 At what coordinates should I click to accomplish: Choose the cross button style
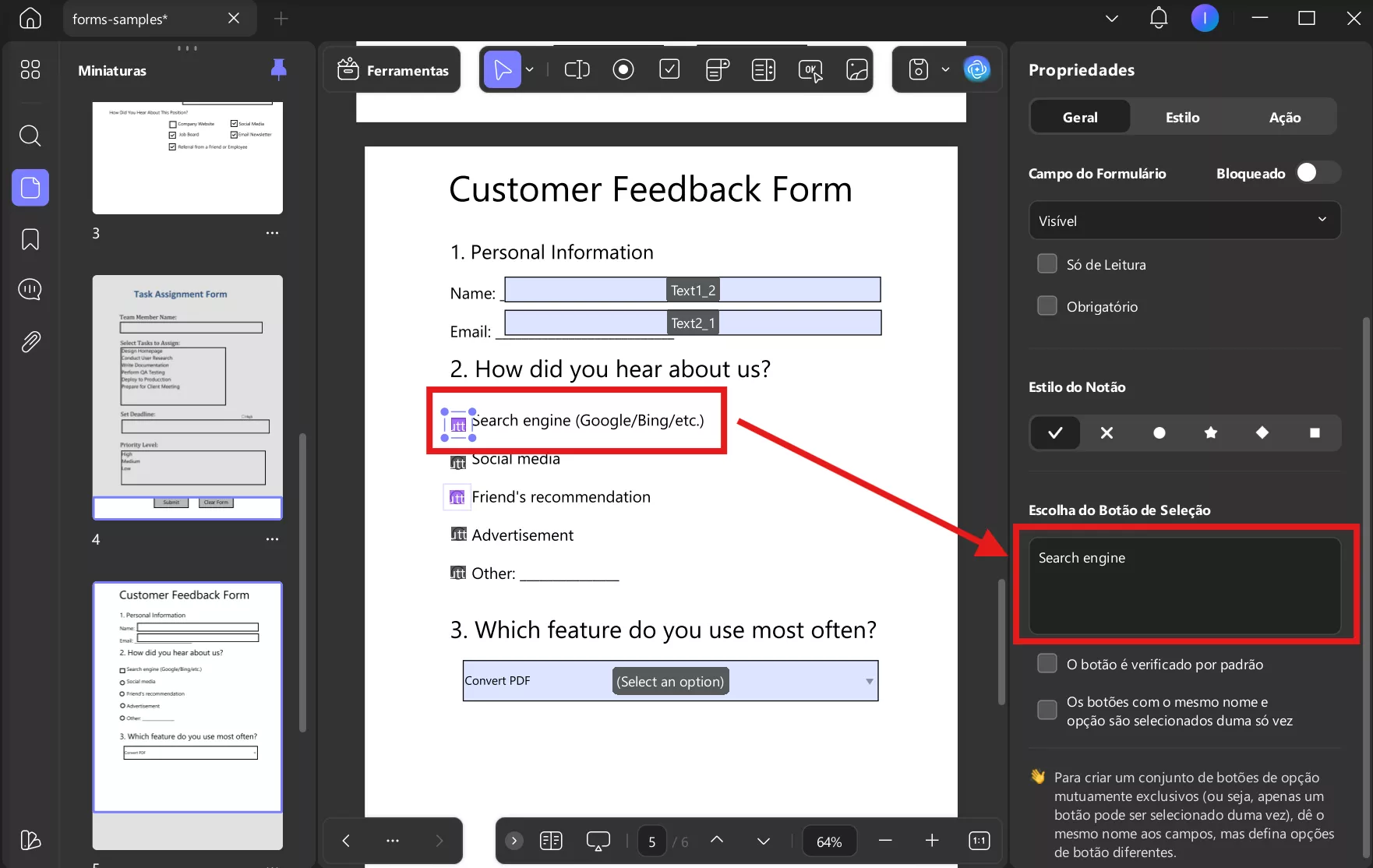click(x=1107, y=432)
